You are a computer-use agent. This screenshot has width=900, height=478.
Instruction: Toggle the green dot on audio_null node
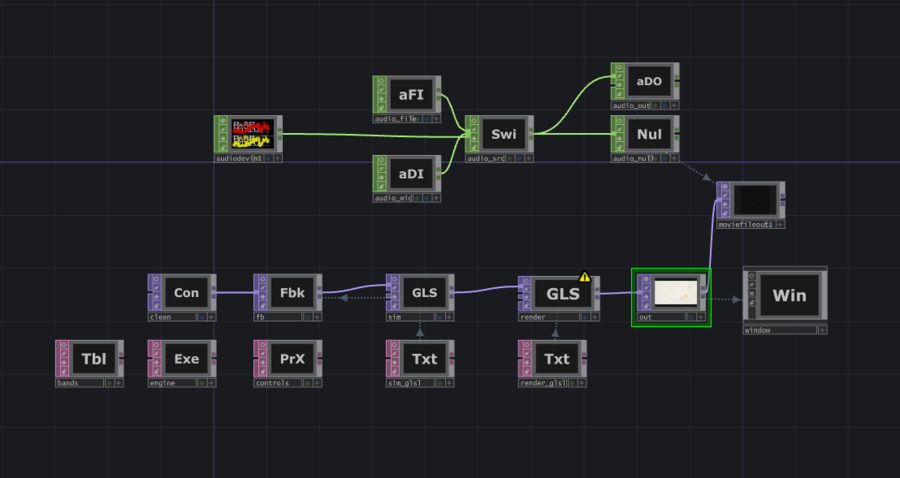655,158
